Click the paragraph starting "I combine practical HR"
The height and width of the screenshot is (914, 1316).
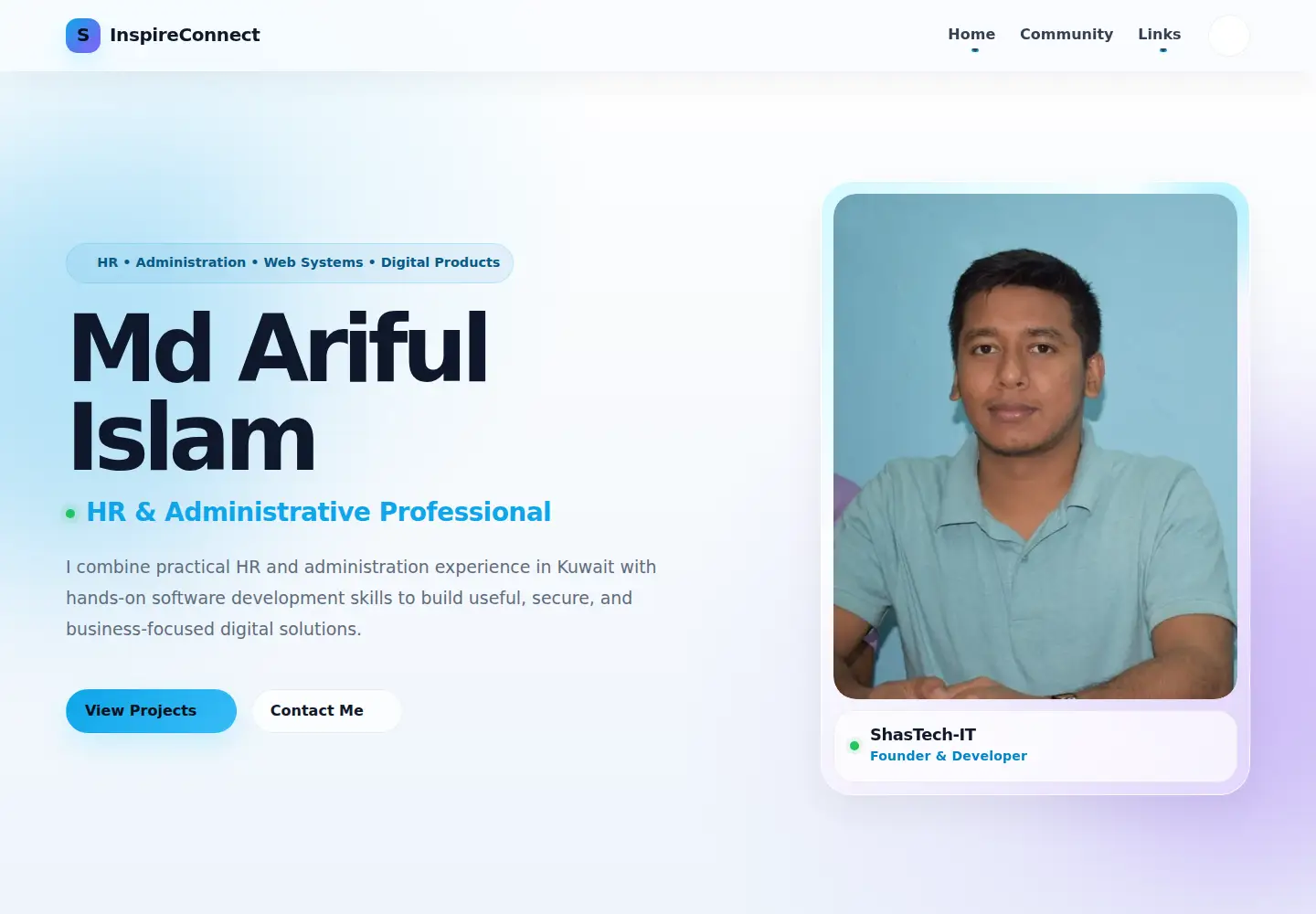(361, 598)
